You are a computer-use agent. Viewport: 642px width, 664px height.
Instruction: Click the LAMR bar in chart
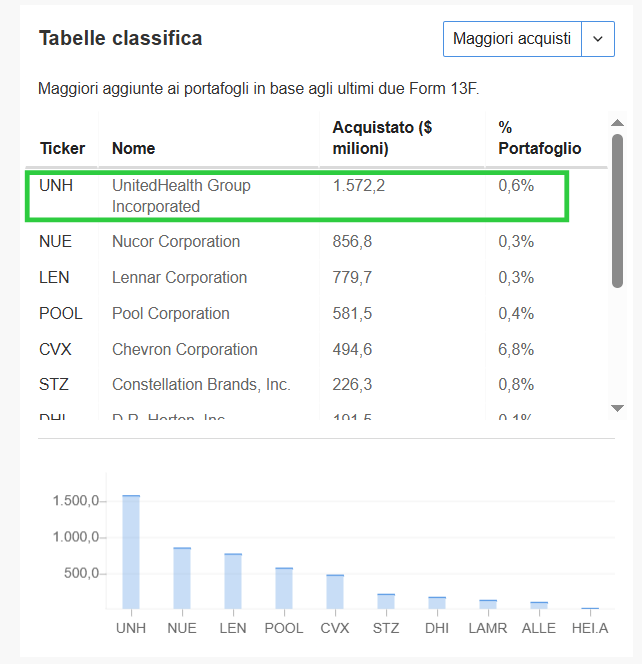coord(488,604)
